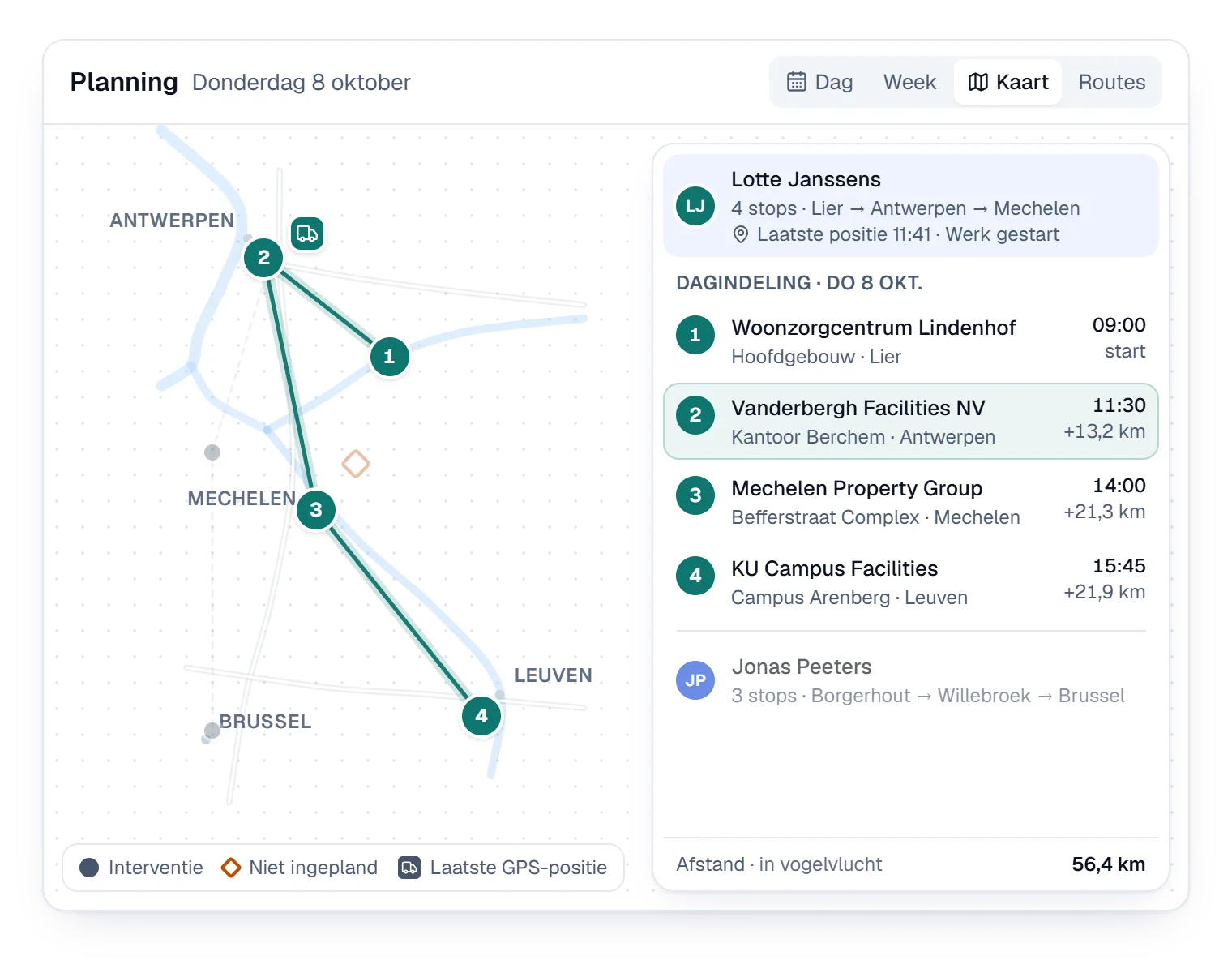Click the +21,9 km distance for KU Campus
The height and width of the screenshot is (973, 1232).
[x=1104, y=592]
